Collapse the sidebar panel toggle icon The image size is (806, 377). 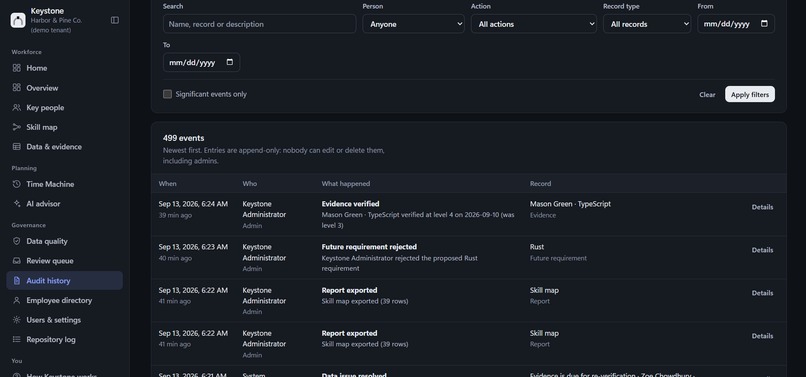click(115, 20)
